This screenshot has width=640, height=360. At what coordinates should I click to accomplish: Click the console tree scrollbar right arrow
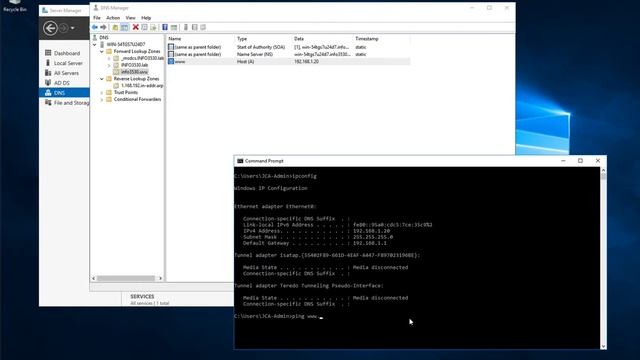pyautogui.click(x=160, y=278)
